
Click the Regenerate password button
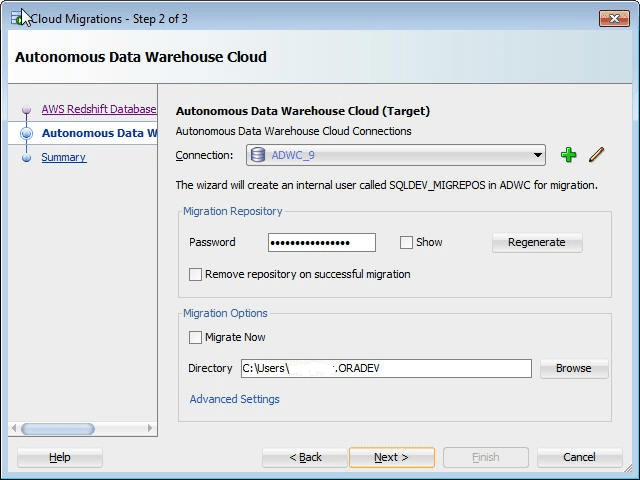[x=537, y=242]
